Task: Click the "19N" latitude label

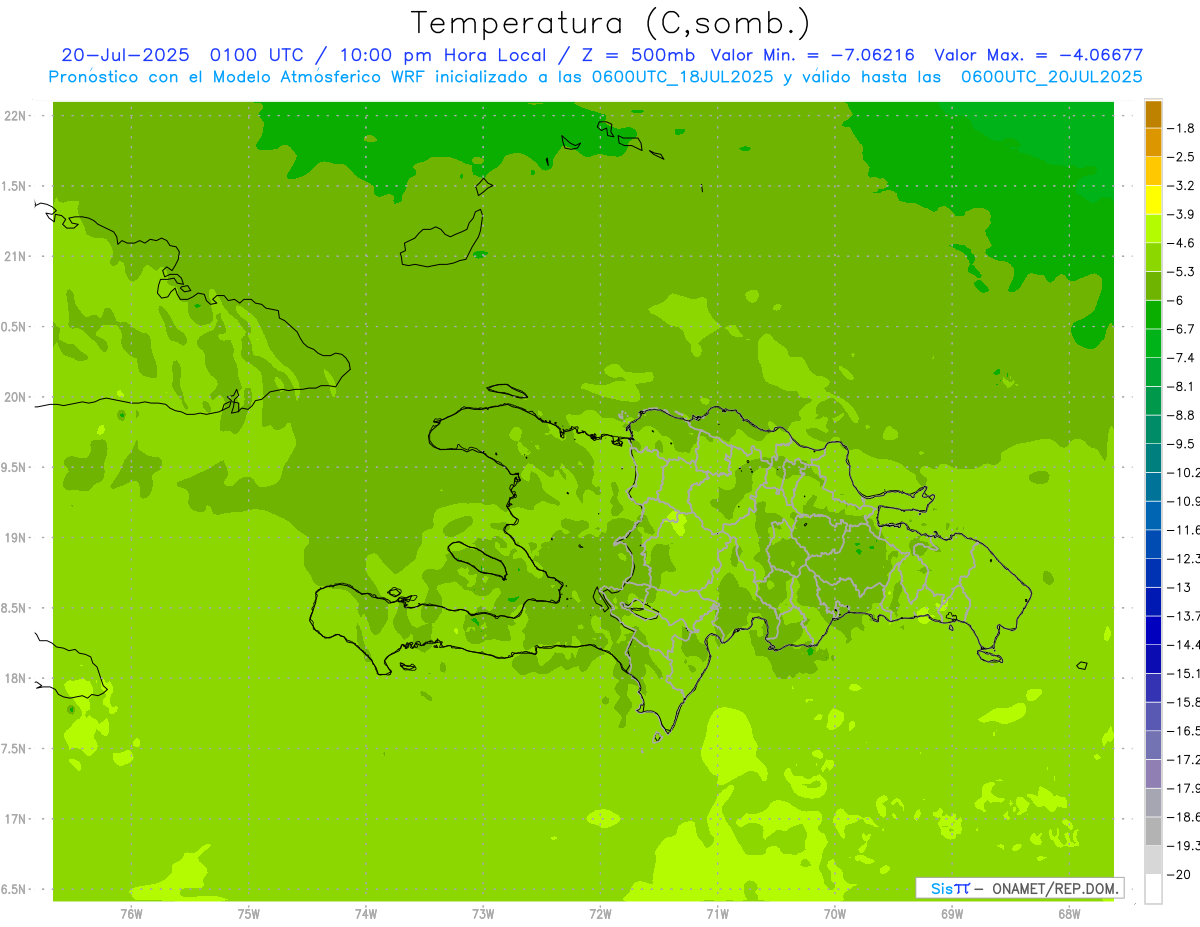Action: click(15, 538)
